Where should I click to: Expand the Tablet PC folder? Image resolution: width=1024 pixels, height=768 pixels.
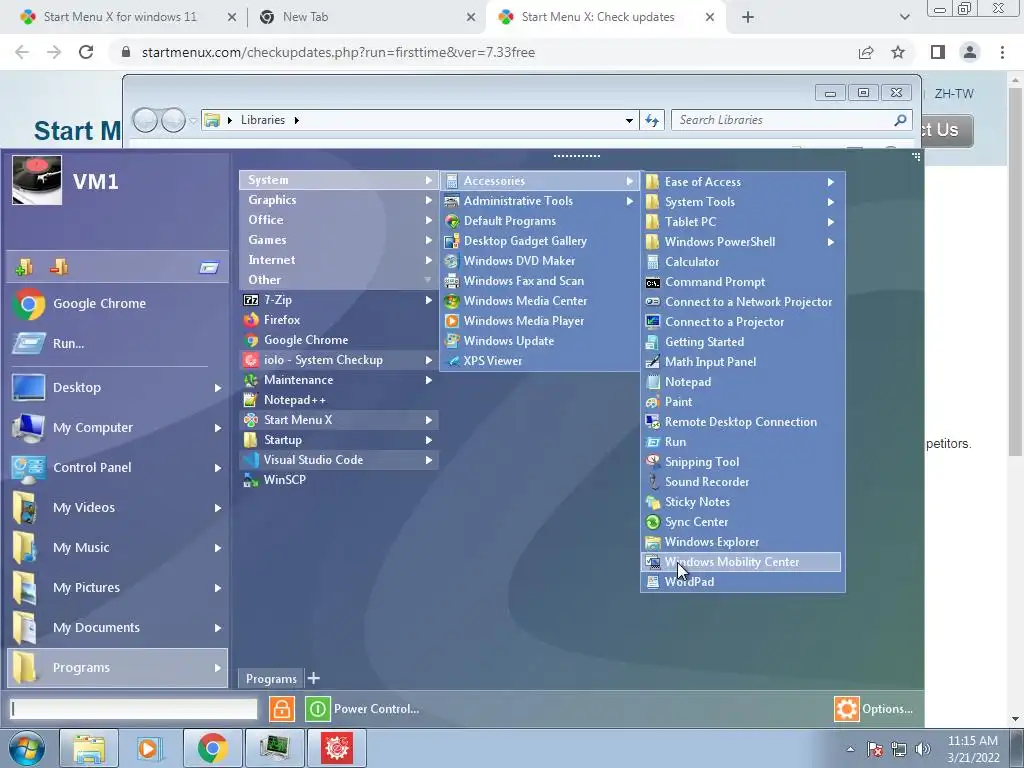(742, 222)
